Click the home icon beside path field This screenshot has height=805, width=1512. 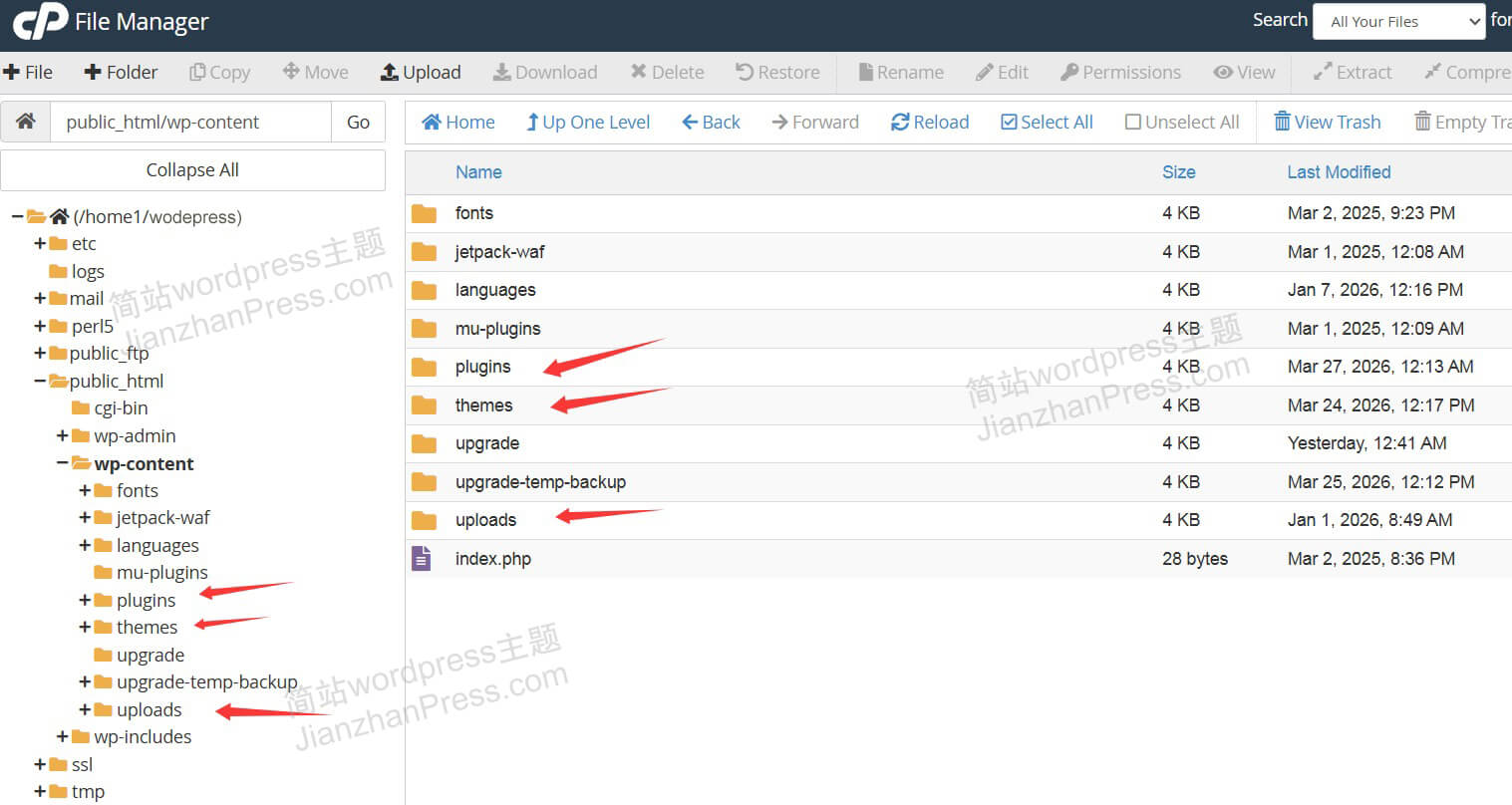pos(26,122)
